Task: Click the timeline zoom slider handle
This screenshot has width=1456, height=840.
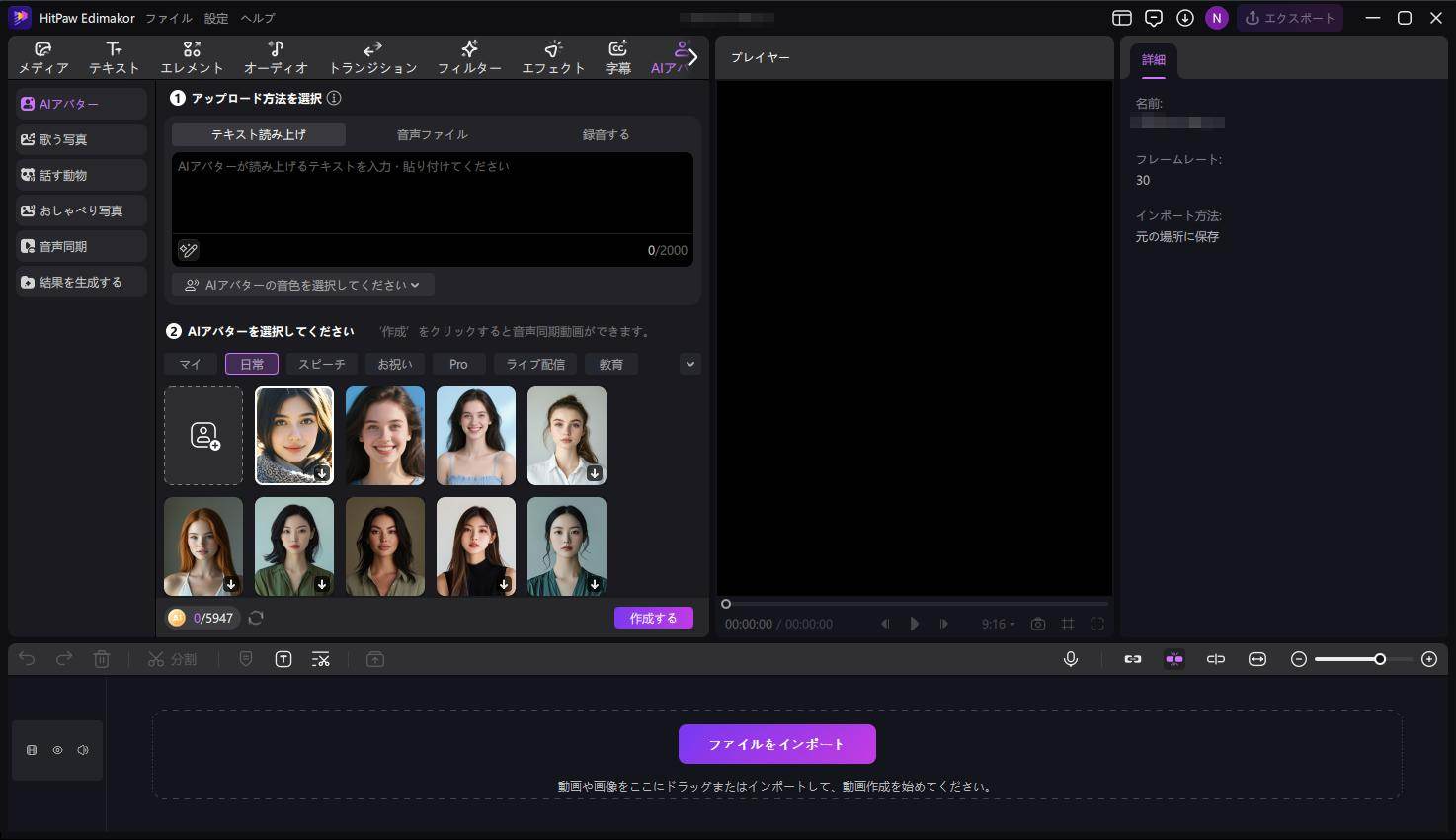Action: click(x=1380, y=659)
